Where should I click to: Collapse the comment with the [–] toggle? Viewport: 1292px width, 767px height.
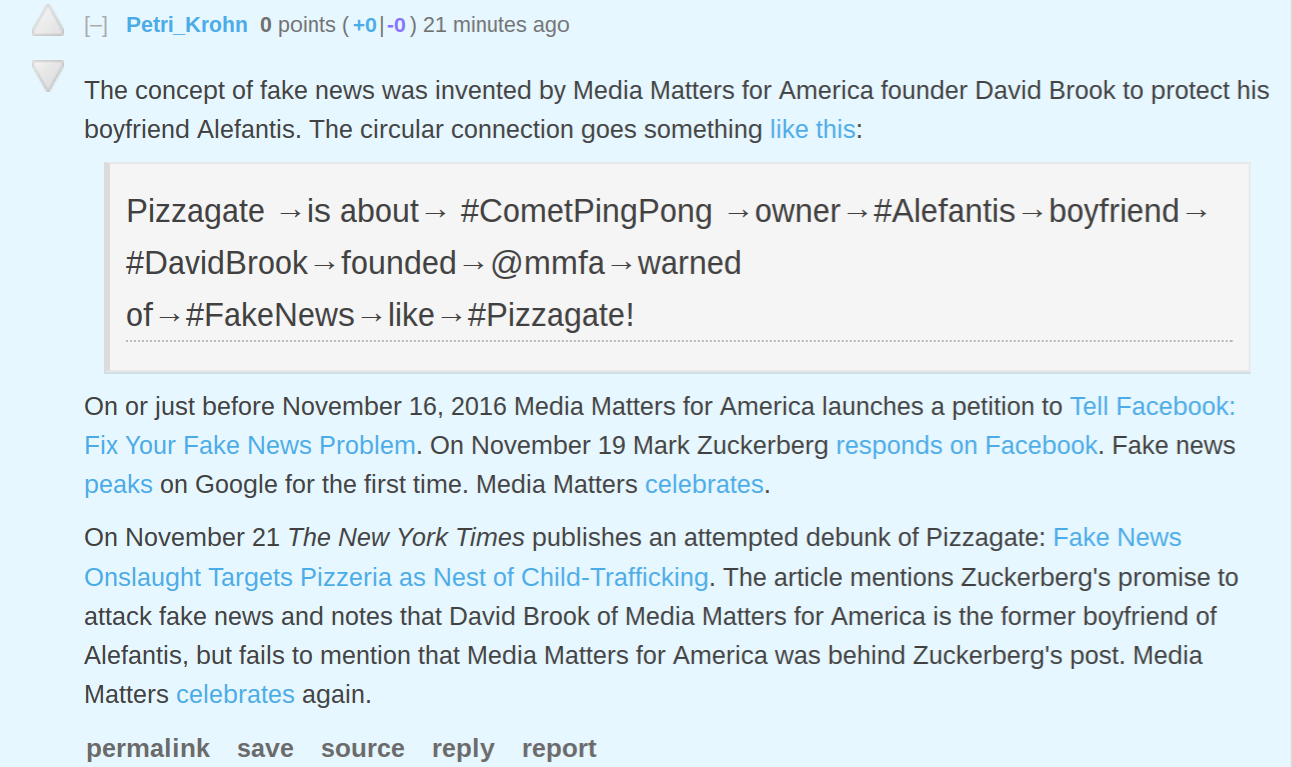click(96, 25)
